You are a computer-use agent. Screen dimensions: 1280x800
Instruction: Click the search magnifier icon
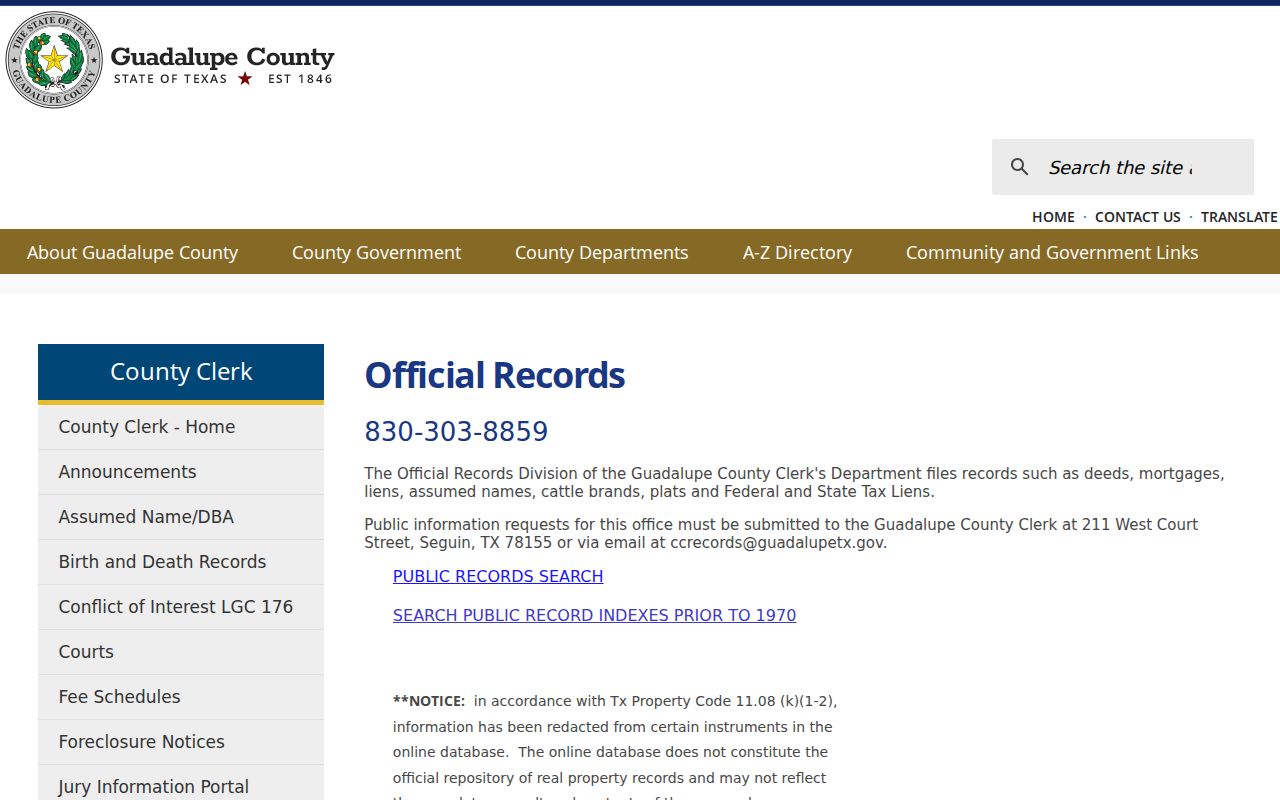point(1019,167)
